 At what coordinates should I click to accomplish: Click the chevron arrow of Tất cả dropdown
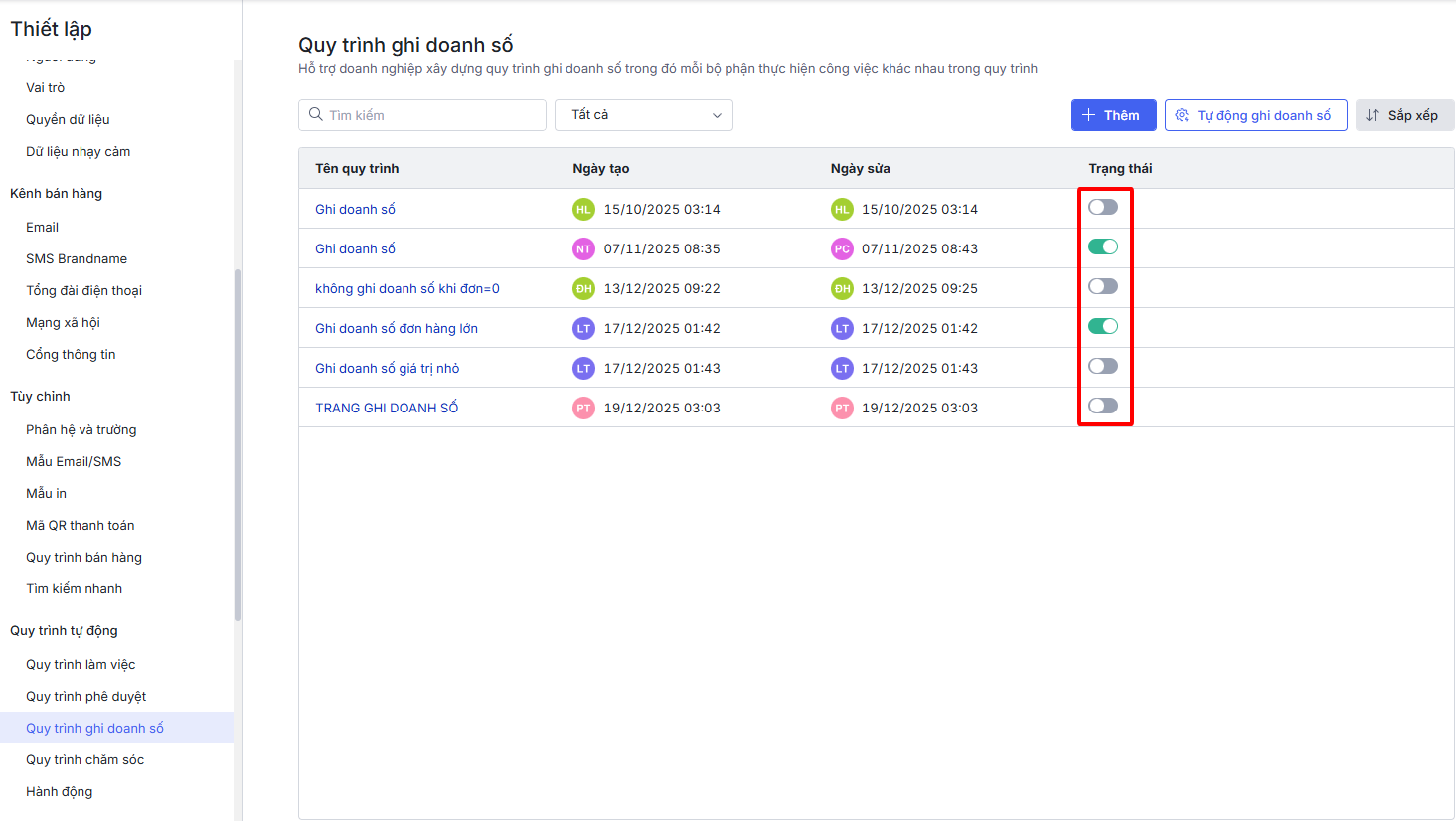coord(717,115)
